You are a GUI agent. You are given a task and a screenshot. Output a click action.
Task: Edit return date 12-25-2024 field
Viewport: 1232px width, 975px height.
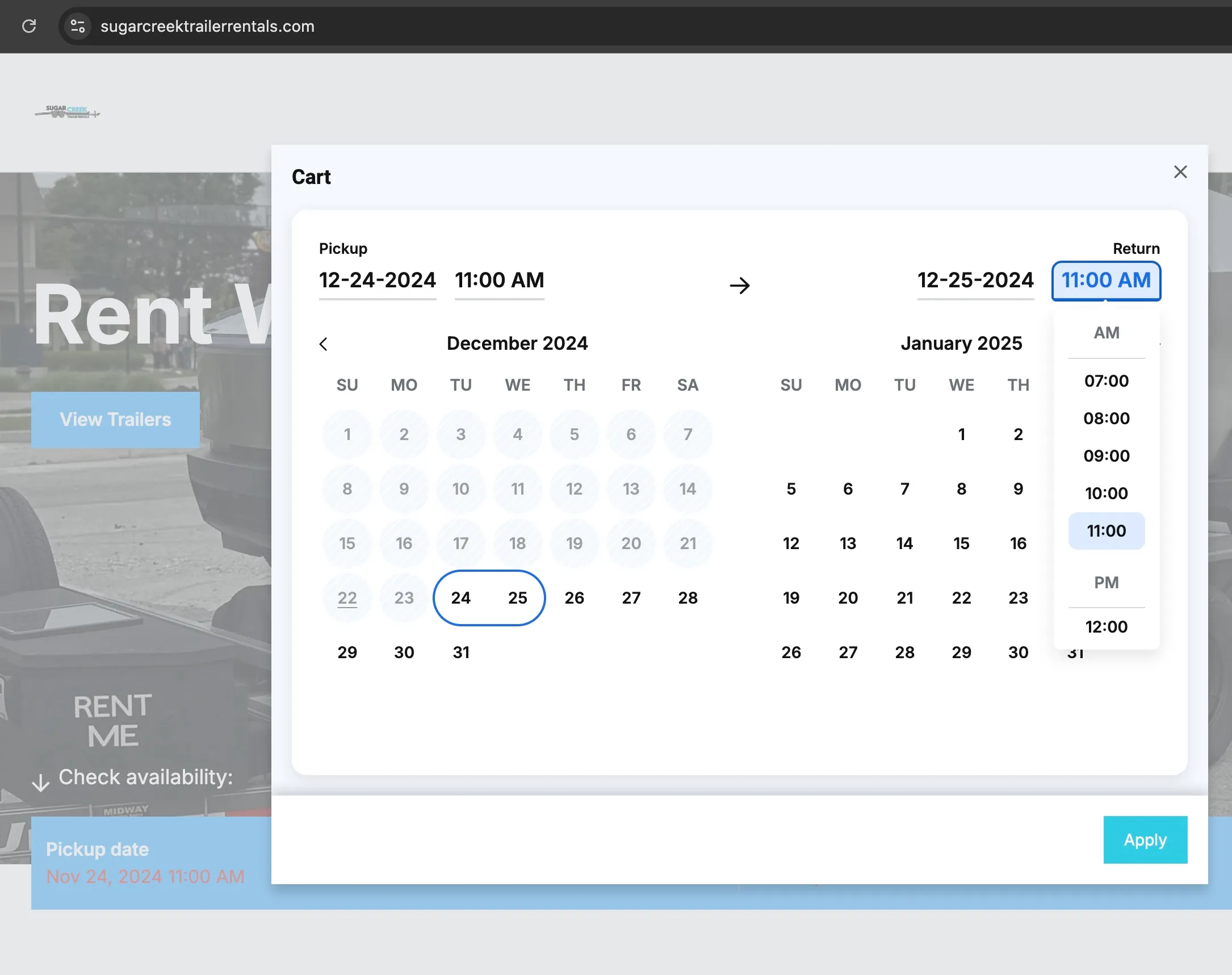click(x=975, y=281)
